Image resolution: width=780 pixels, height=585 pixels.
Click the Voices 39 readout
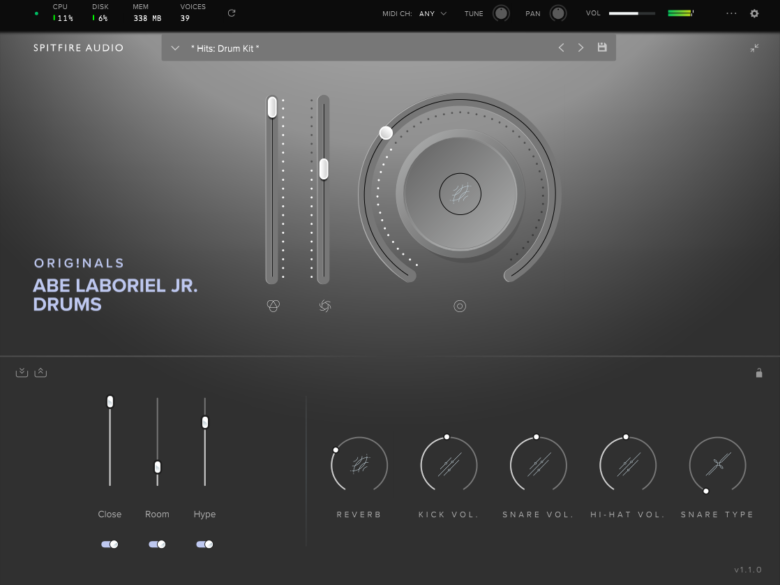(x=193, y=13)
